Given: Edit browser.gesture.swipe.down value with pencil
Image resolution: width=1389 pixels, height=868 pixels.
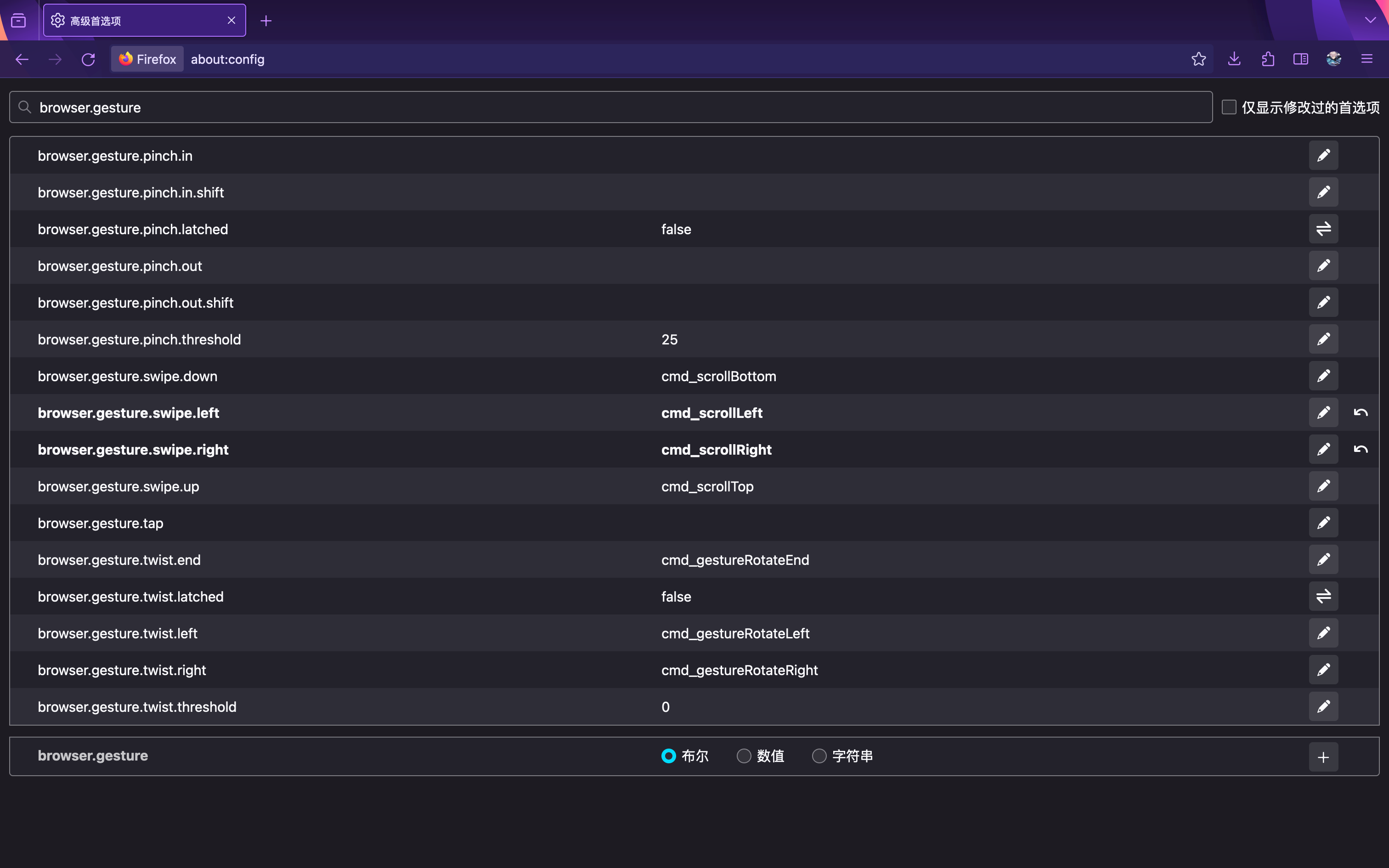Looking at the screenshot, I should tap(1323, 376).
